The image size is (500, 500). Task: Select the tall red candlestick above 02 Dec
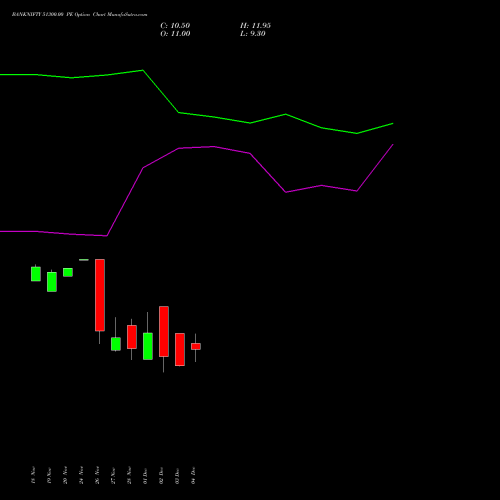(164, 331)
